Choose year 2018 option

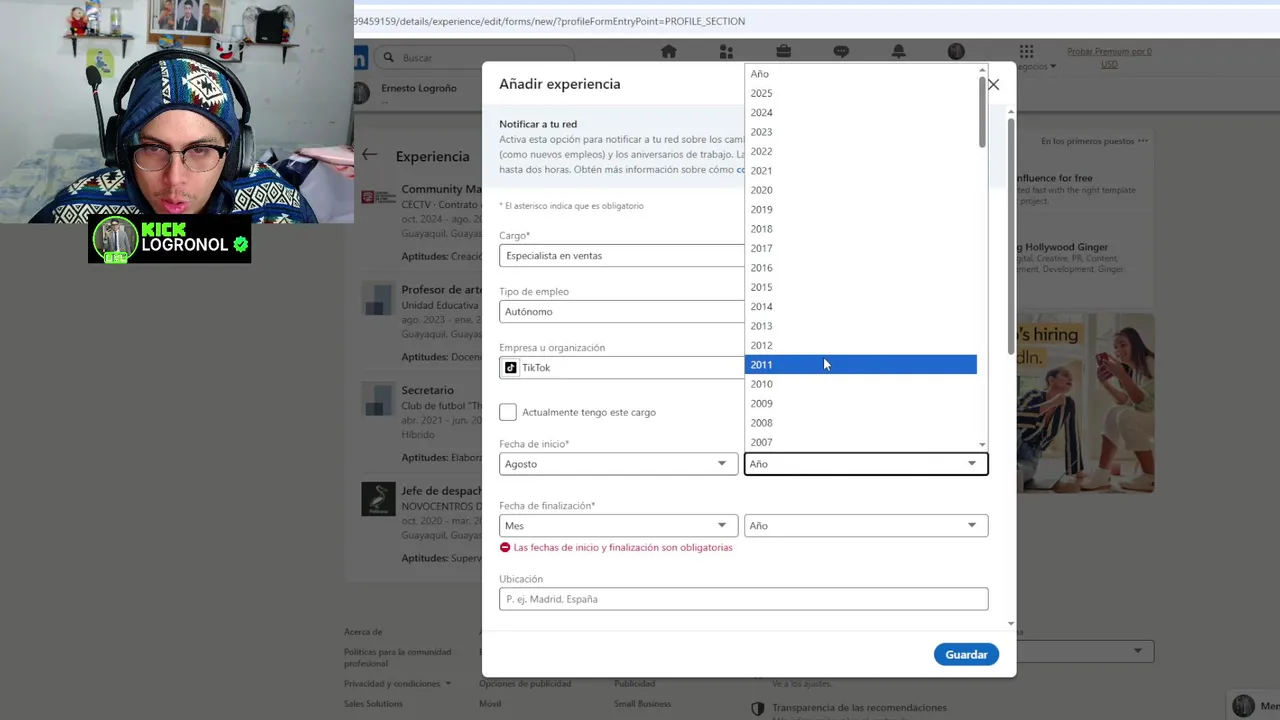coord(861,229)
